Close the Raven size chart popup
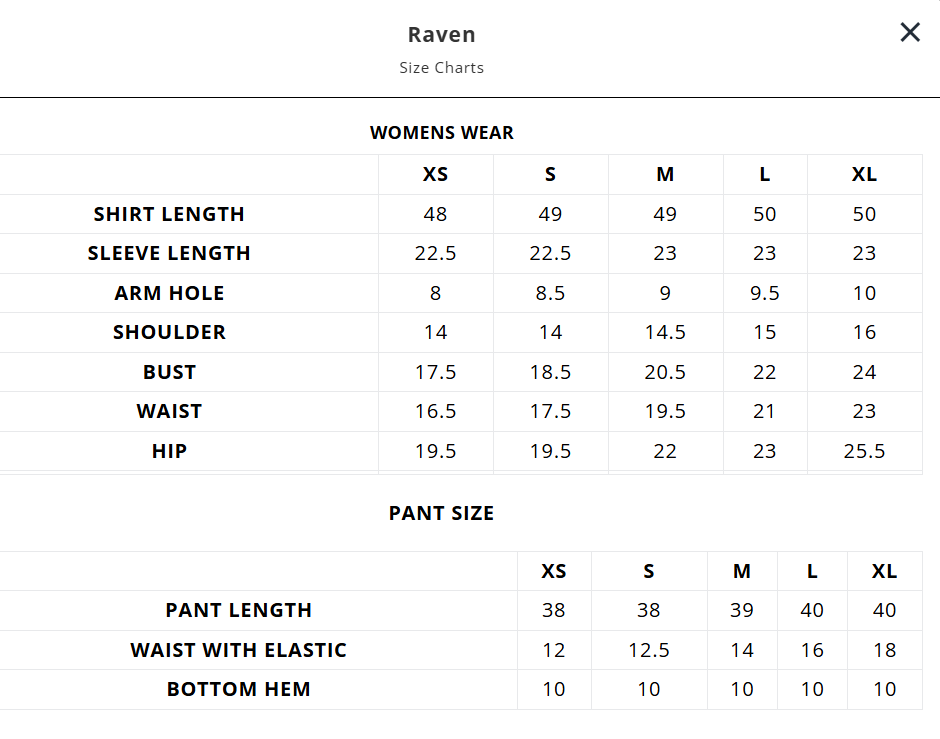 (x=909, y=33)
